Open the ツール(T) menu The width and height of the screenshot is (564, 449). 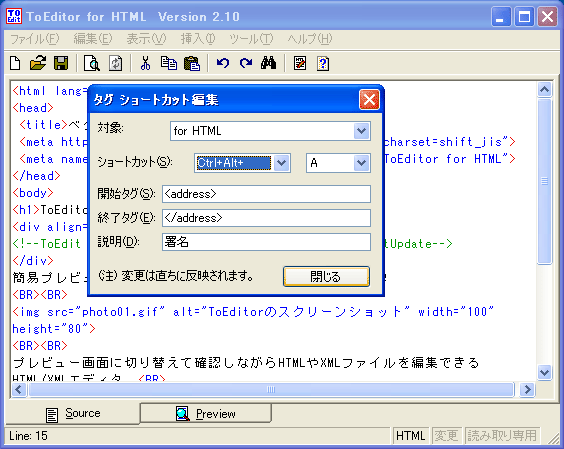point(251,39)
